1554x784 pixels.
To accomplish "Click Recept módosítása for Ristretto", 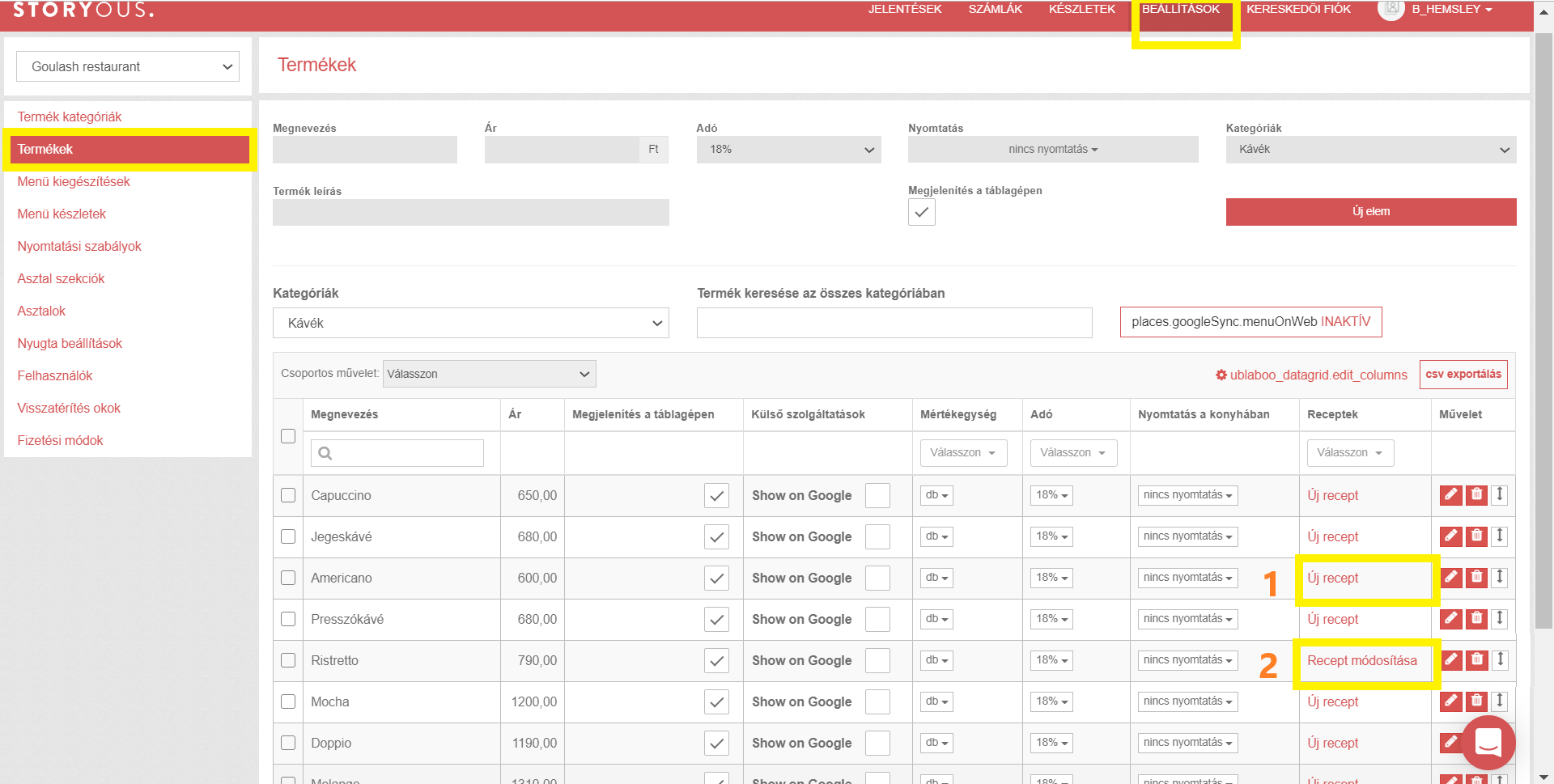I will [x=1362, y=660].
